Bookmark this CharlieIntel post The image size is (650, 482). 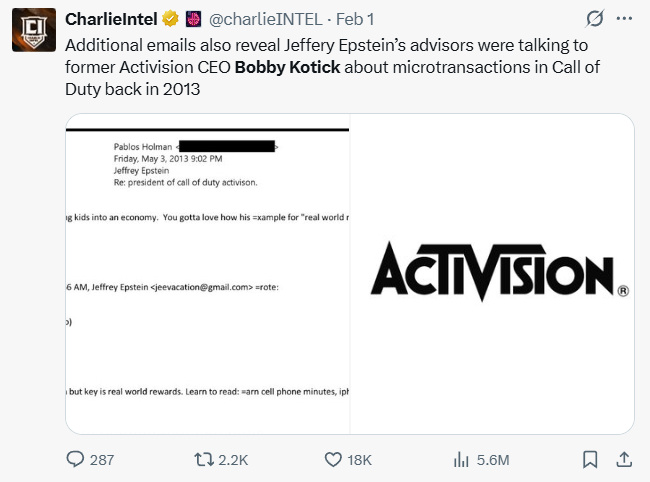590,459
